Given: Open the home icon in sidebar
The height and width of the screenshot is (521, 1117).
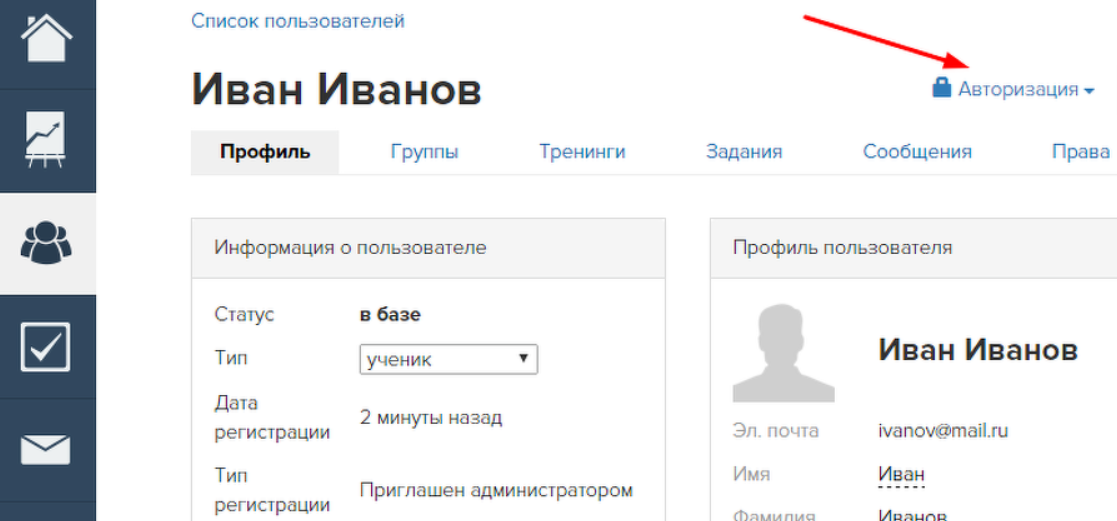Looking at the screenshot, I should click(47, 39).
